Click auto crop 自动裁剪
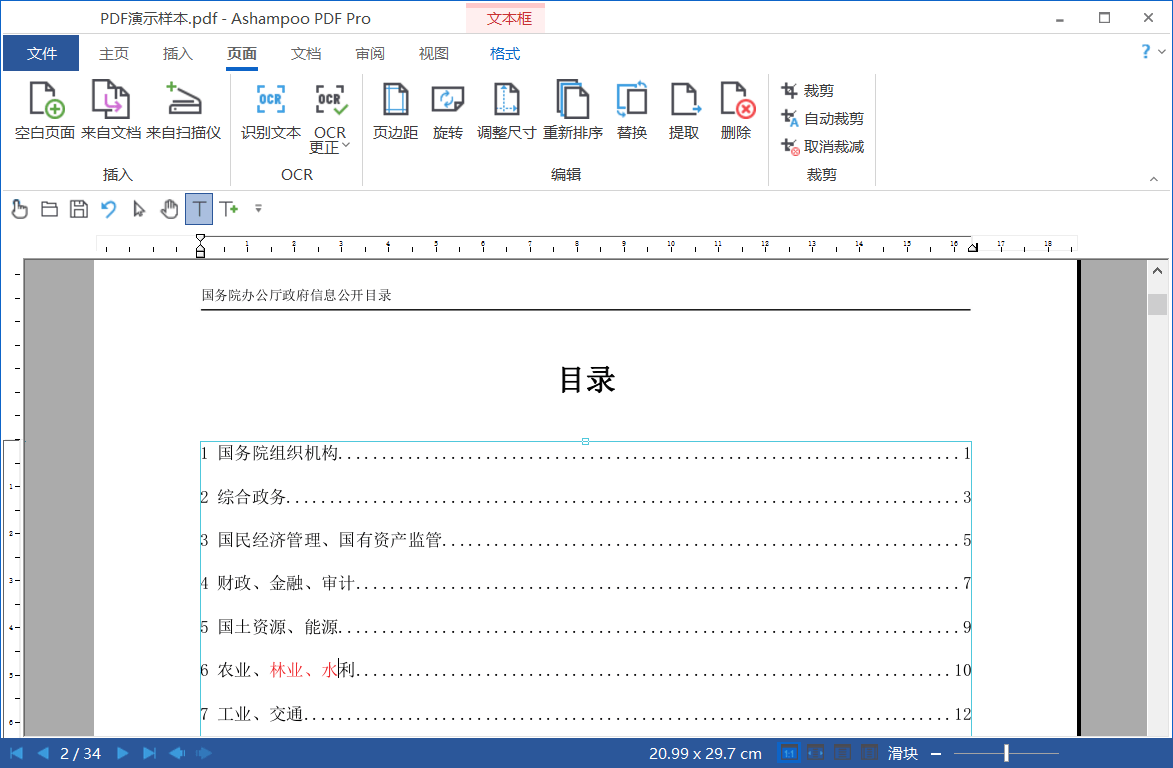 pos(822,118)
